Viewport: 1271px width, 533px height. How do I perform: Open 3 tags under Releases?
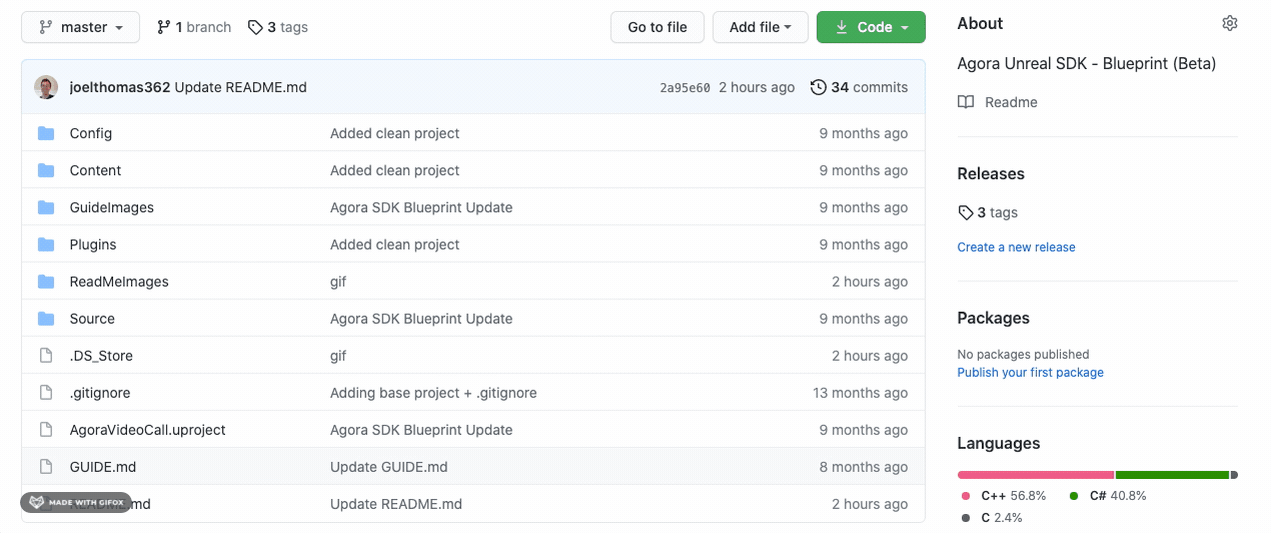997,212
